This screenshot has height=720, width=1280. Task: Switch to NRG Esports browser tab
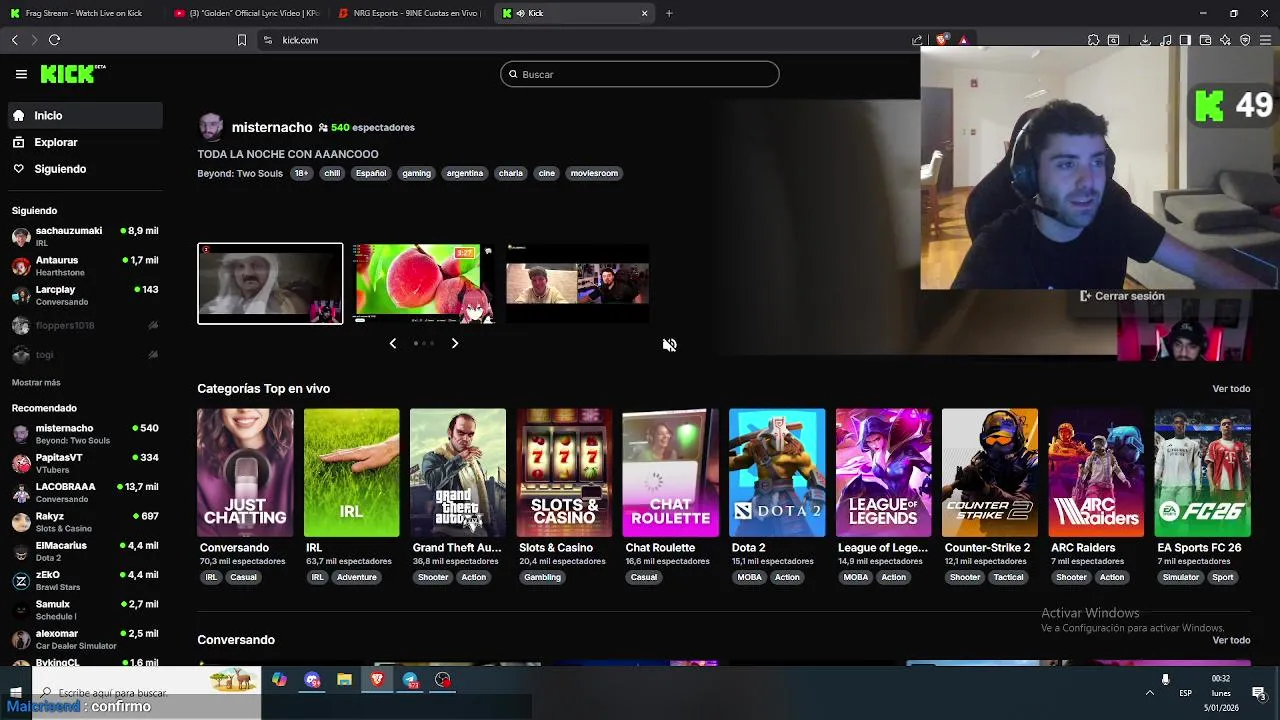[410, 13]
